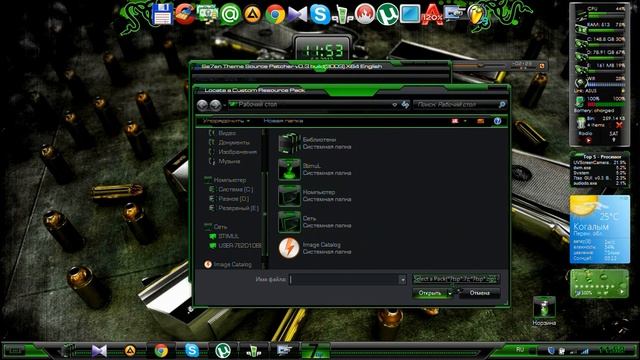640x360 pixels.
Task: Open the blue screen icon in top dock
Action: (410, 15)
